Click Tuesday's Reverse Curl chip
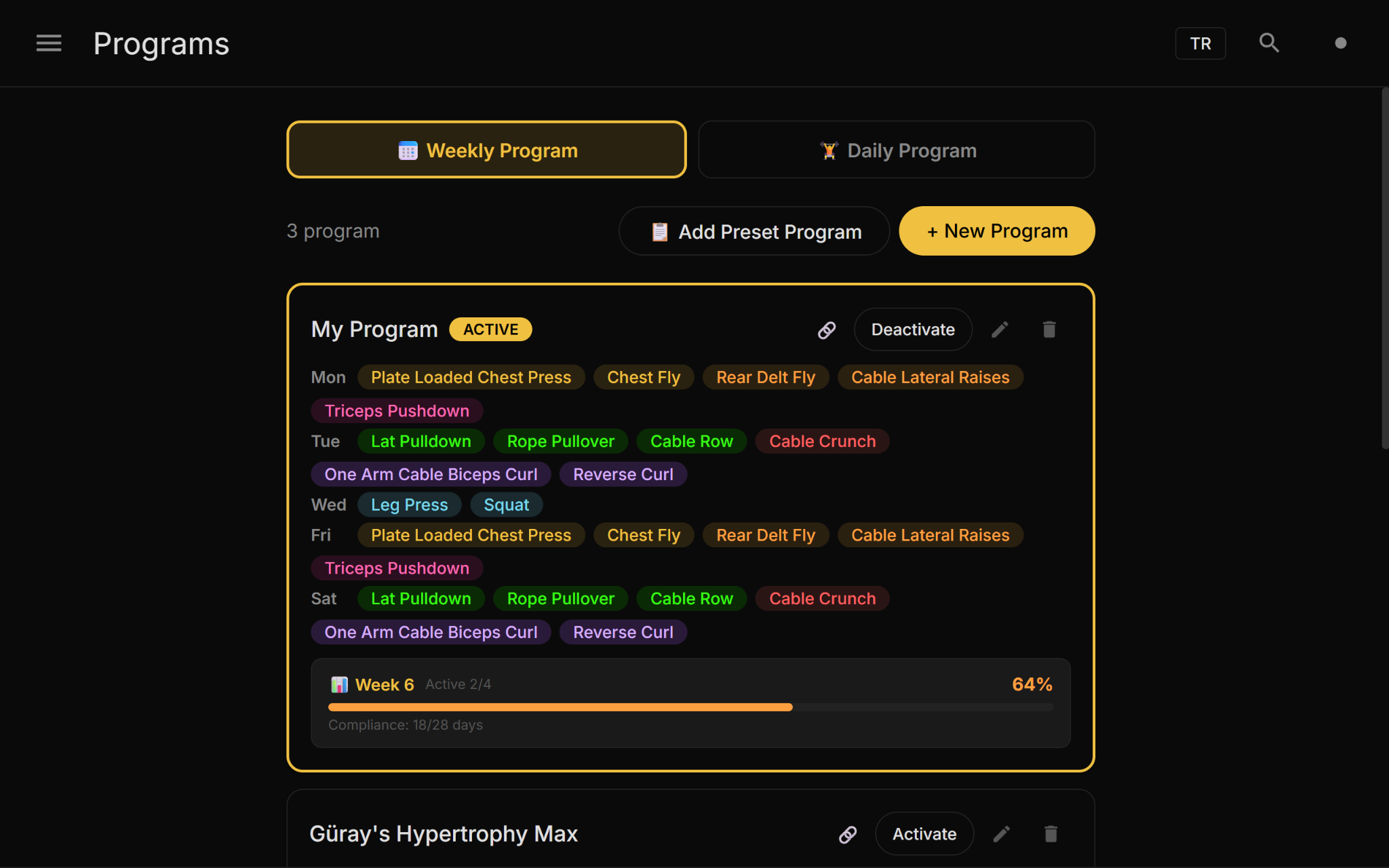Screen dimensions: 1389x868 point(623,475)
